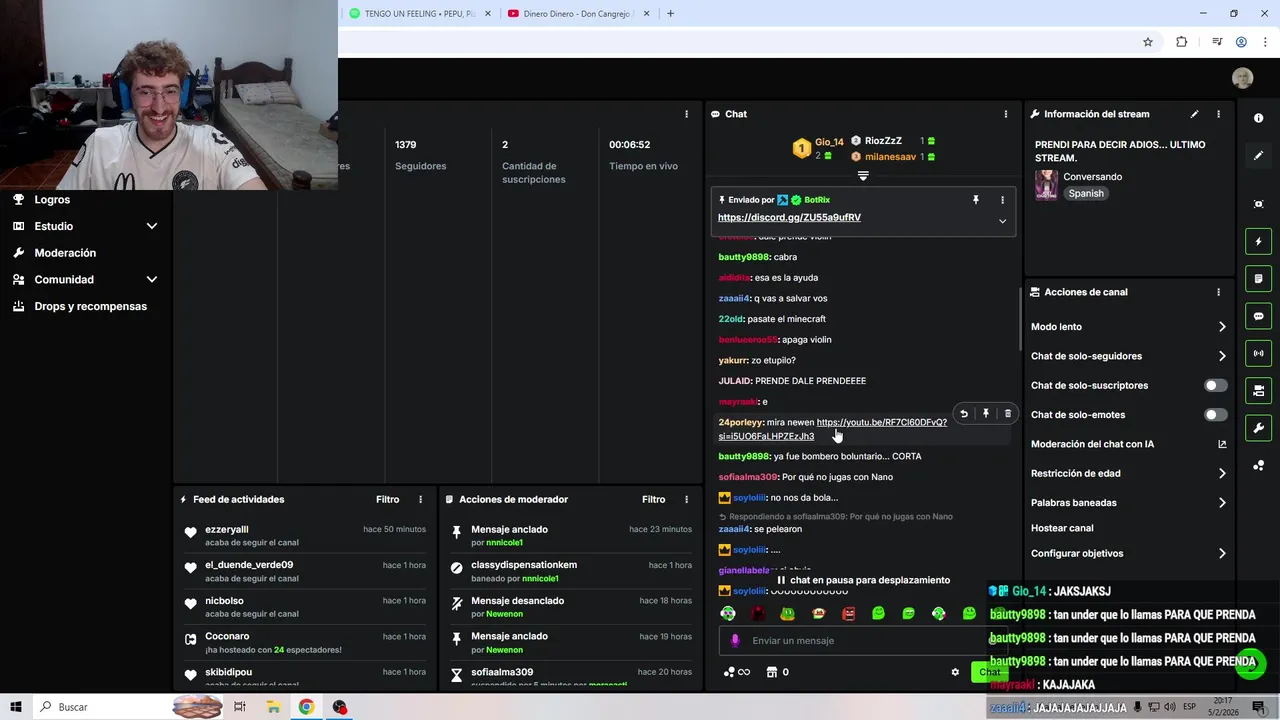Delete 24porleyy's message with trash icon
The image size is (1280, 720).
[x=1007, y=414]
